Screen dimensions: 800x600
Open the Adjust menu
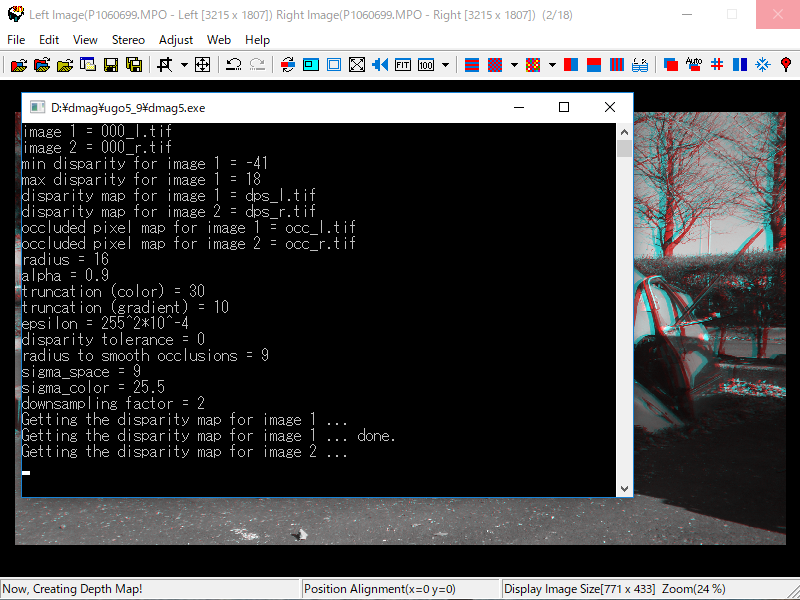176,40
